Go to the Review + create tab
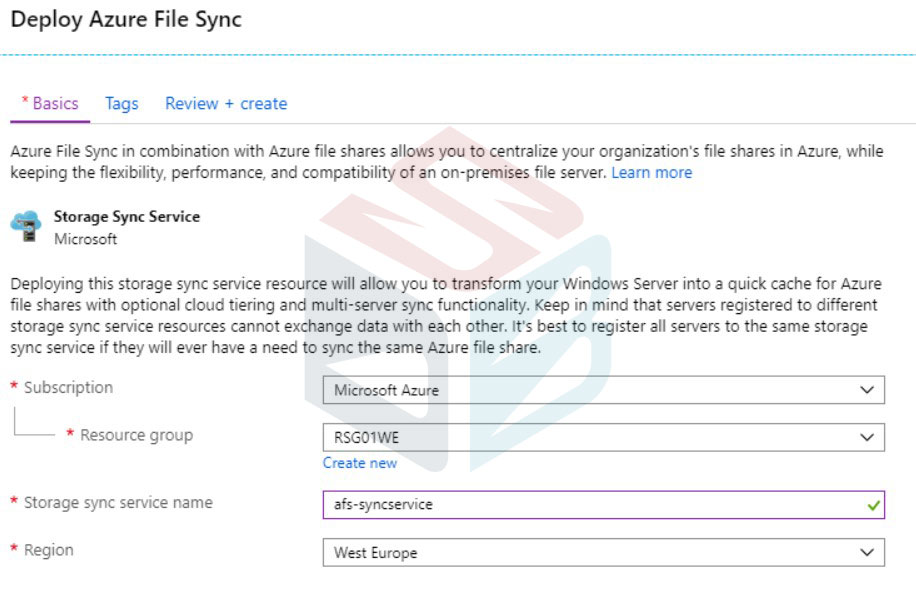This screenshot has height=598, width=916. pyautogui.click(x=226, y=104)
